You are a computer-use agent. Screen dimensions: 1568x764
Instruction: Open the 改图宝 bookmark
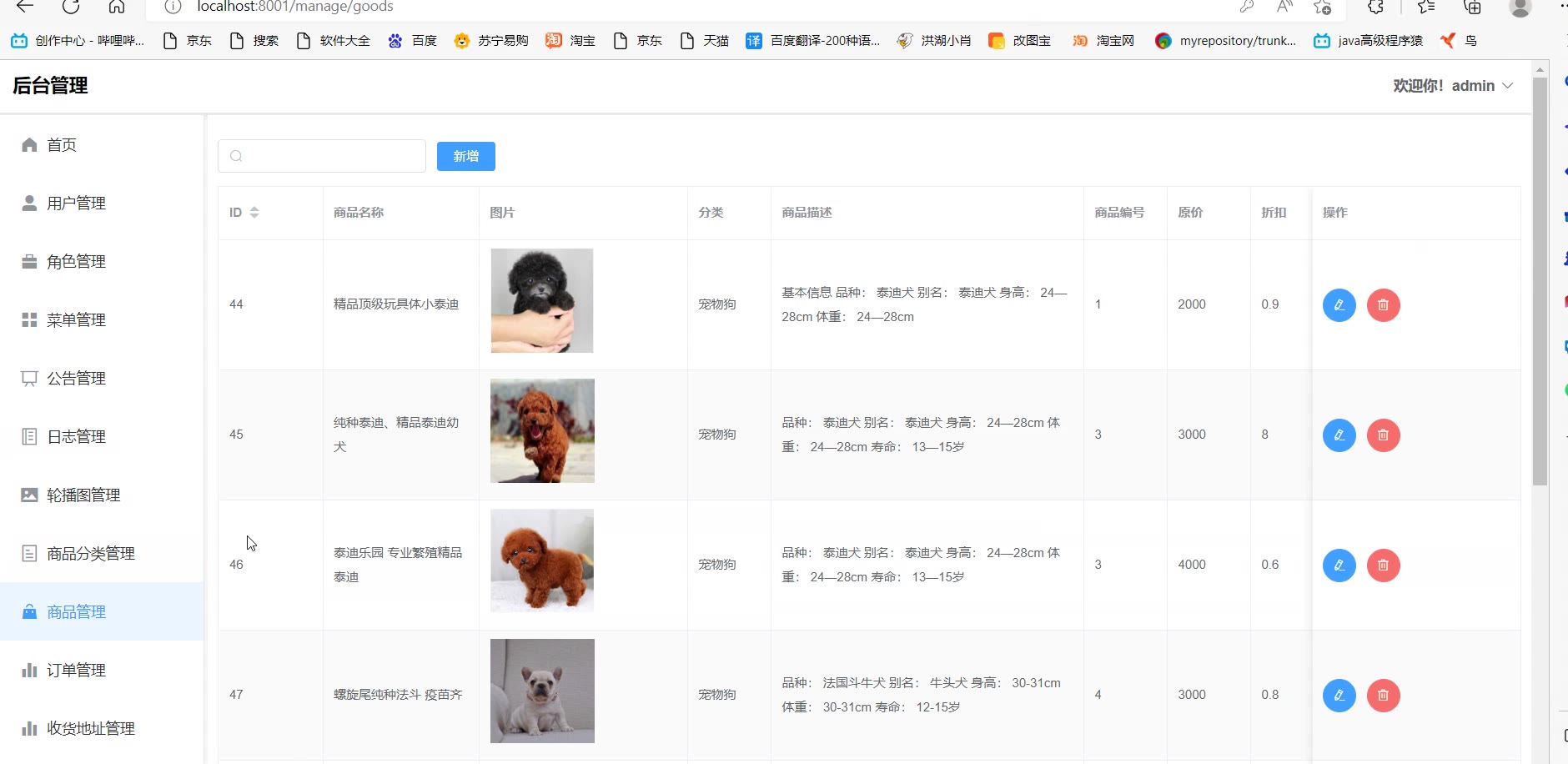point(1019,41)
